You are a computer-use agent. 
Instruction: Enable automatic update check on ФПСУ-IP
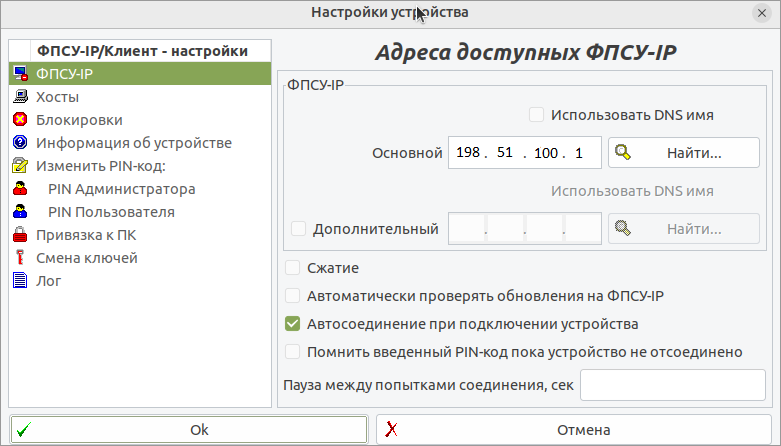coord(293,296)
